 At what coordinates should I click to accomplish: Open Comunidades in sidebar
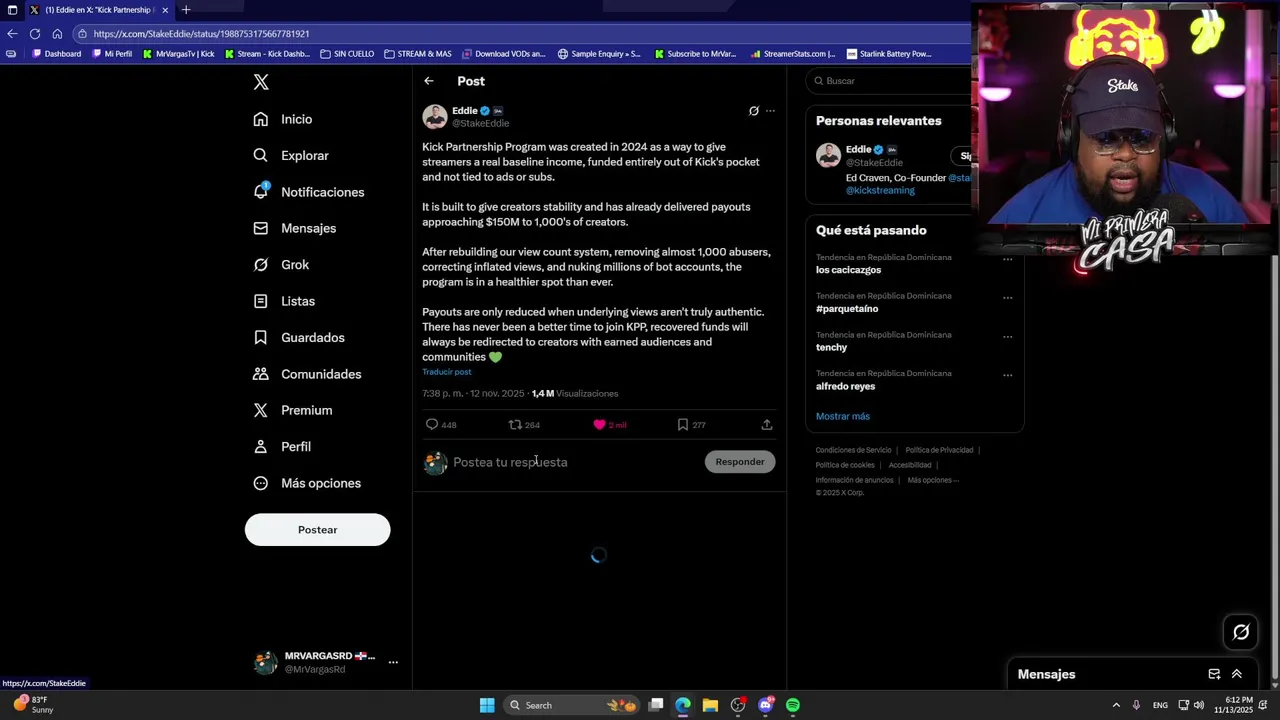307,374
